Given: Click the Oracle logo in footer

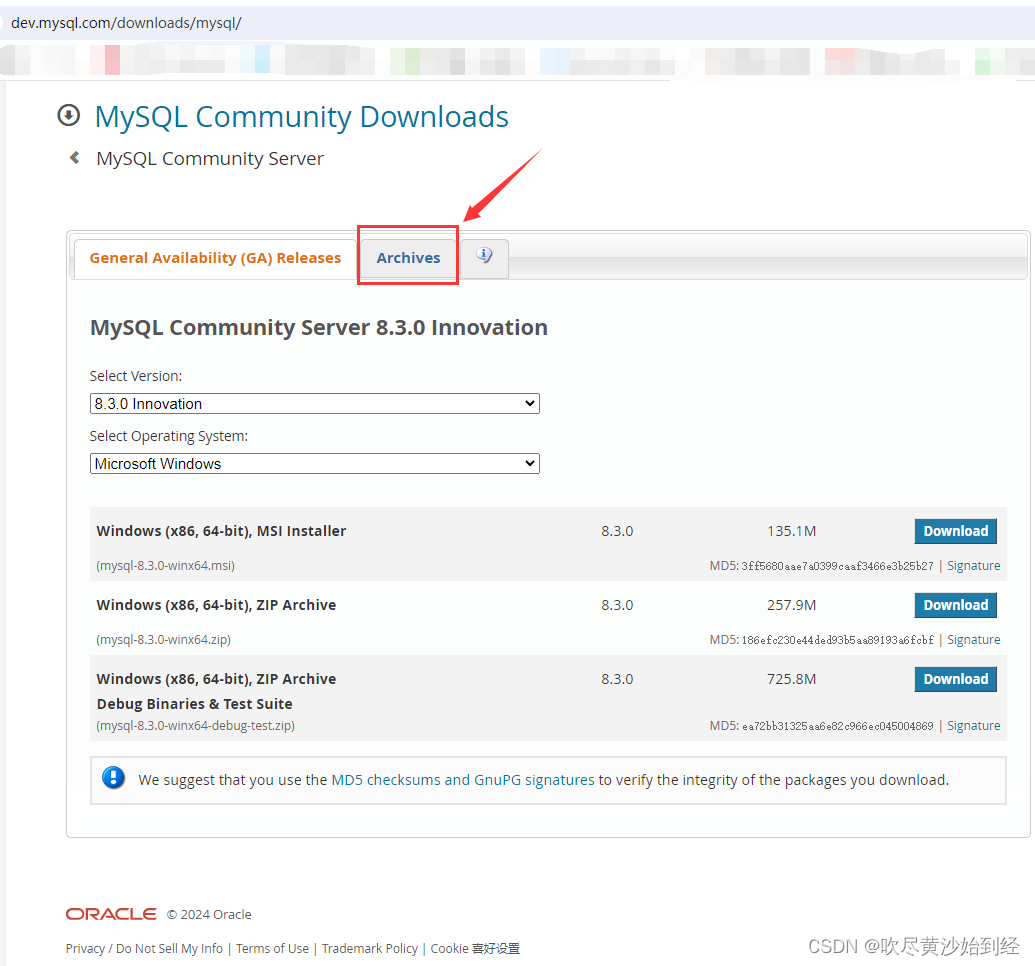Looking at the screenshot, I should tap(111, 914).
